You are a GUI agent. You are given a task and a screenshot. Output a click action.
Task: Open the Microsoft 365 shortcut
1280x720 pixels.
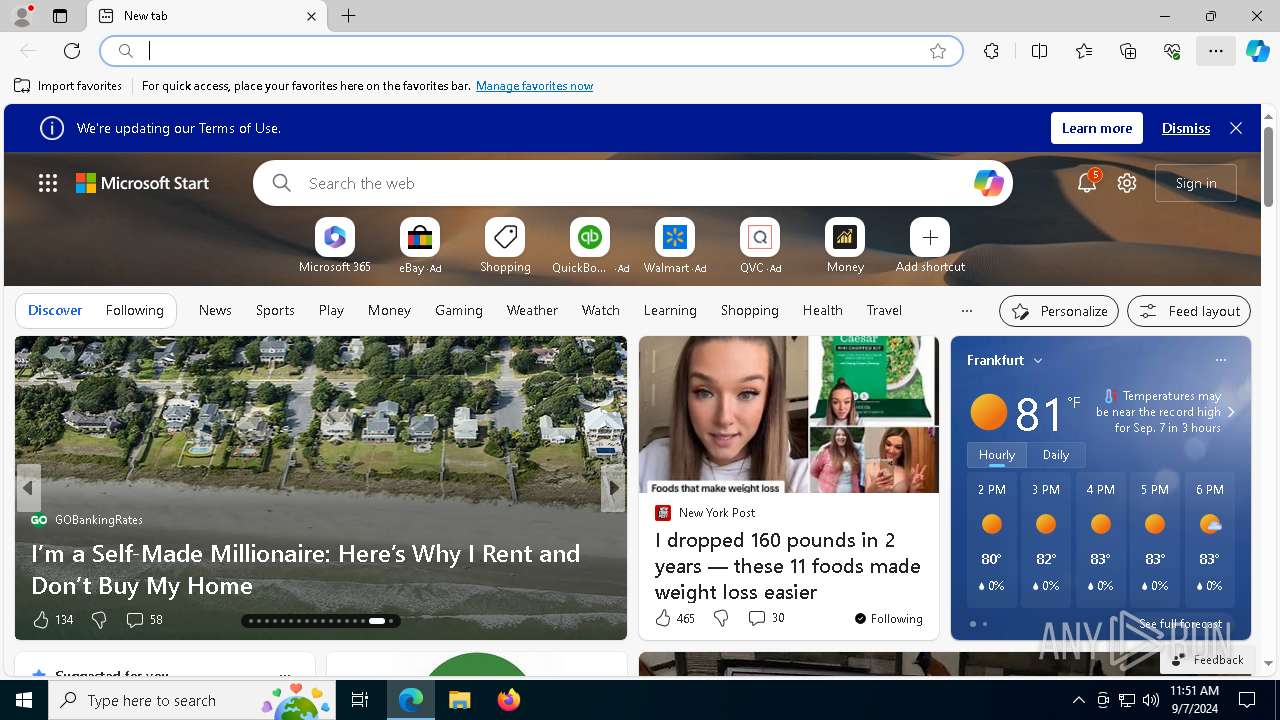click(335, 245)
